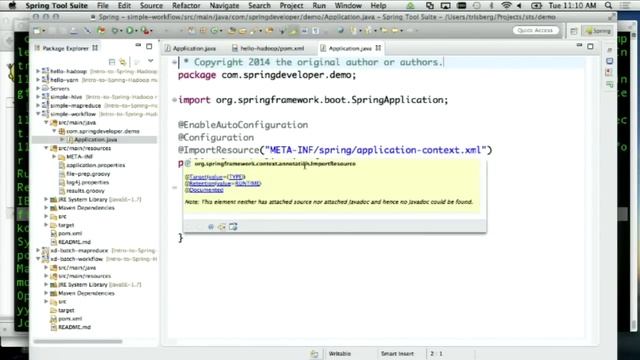Click the Run External Tools icon
The height and width of the screenshot is (360, 640).
144,31
